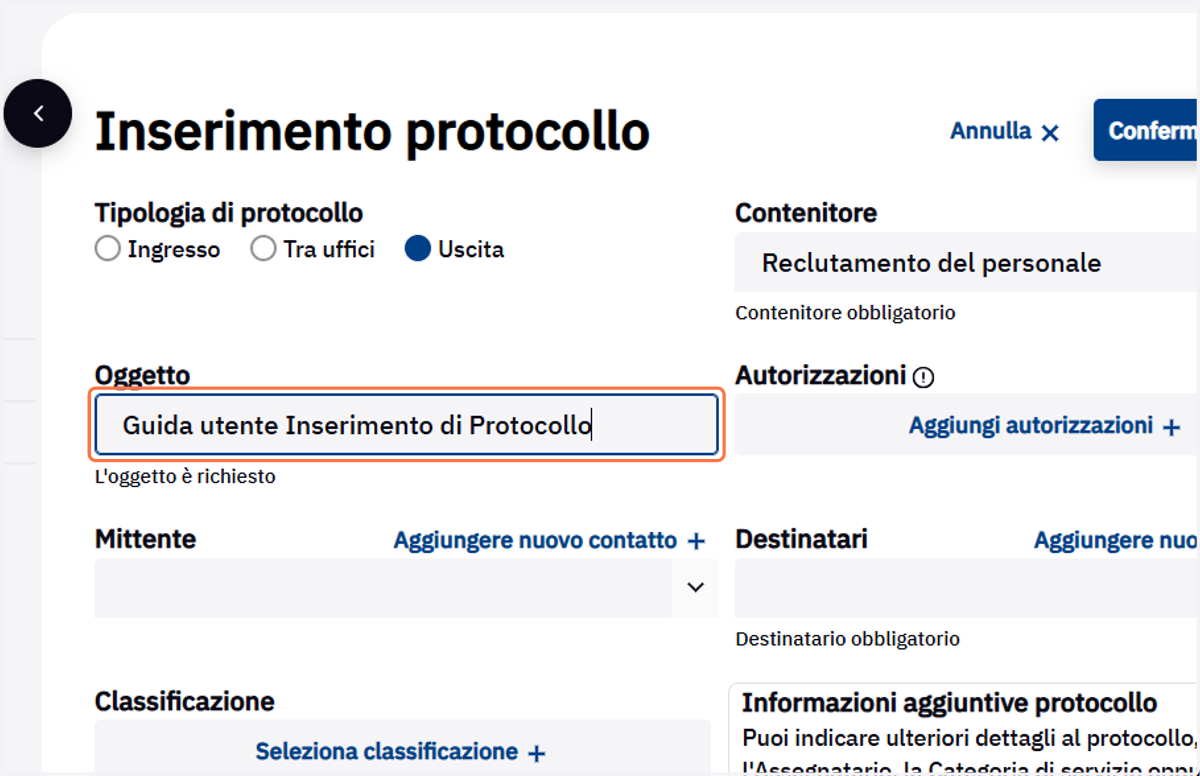Open the Contenitore Reclutamento del personale dropdown
This screenshot has height=776, width=1200.
coord(967,263)
